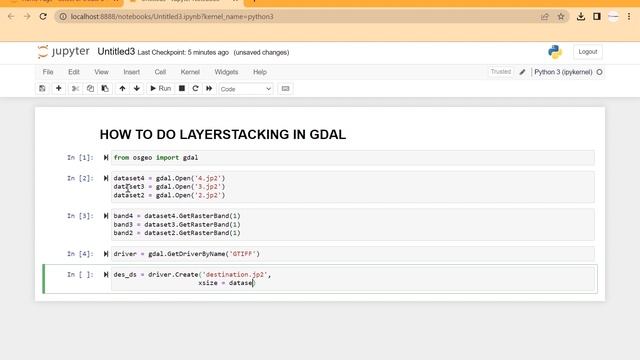Click into the GetDriverByName code cell
This screenshot has height=360, width=640.
coord(353,254)
